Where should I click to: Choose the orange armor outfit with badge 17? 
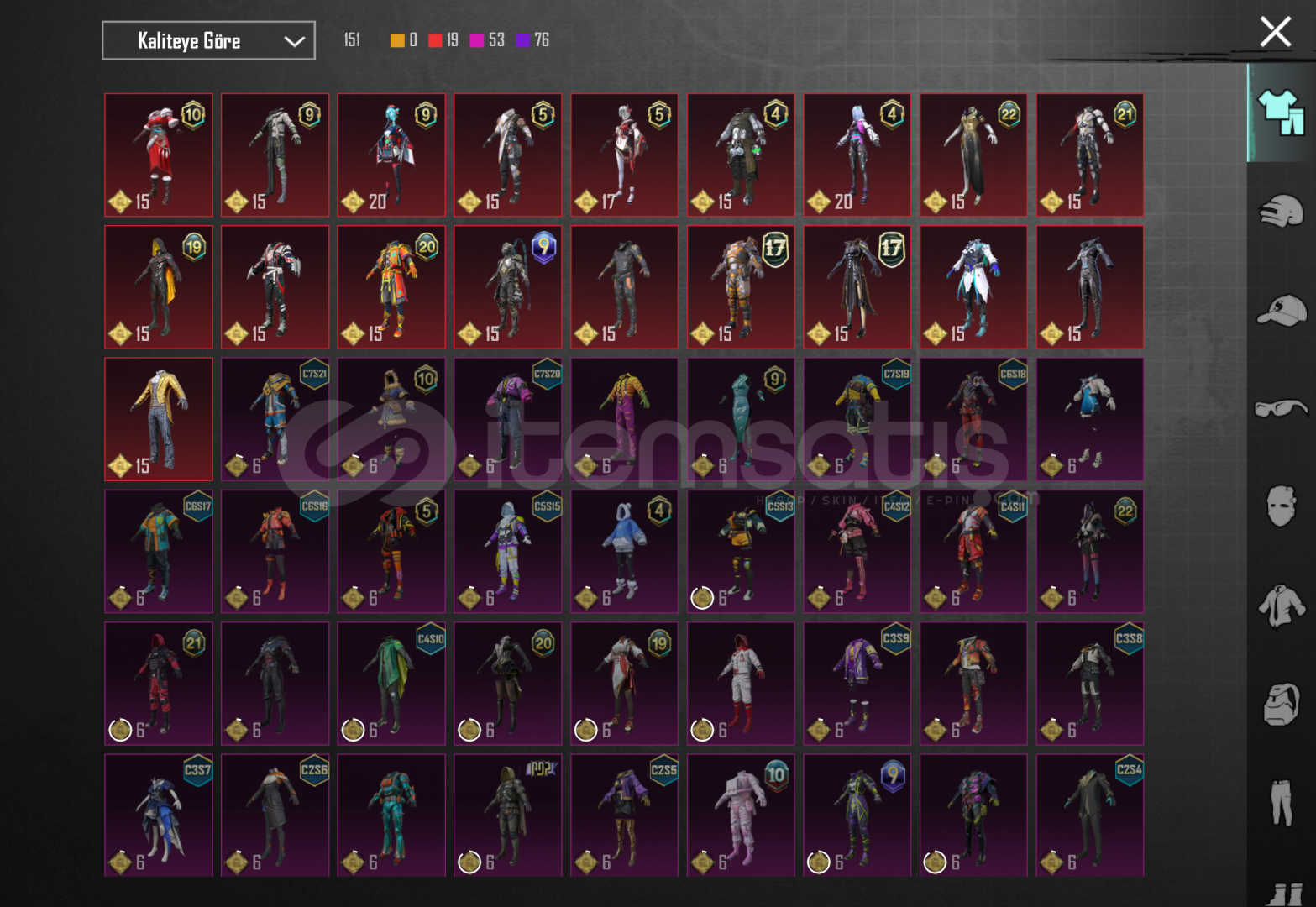(741, 287)
